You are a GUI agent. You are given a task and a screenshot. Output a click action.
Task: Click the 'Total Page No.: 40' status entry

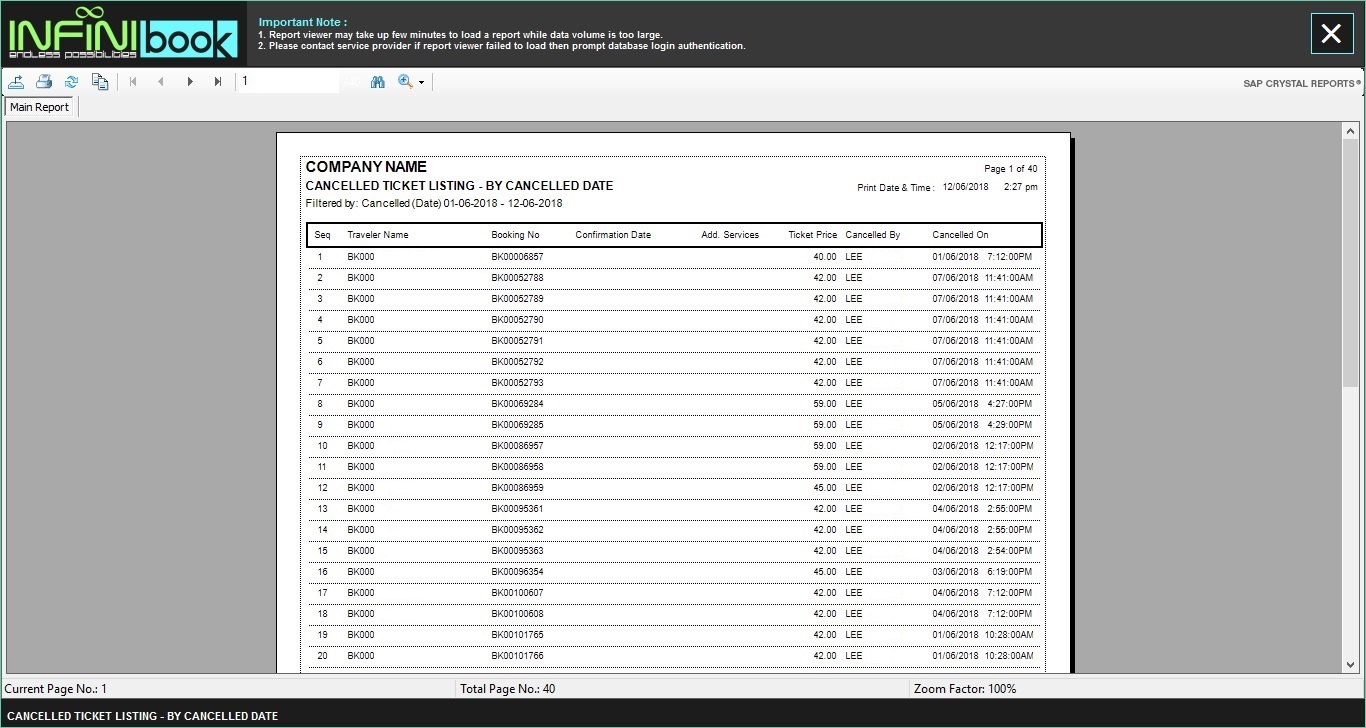click(507, 689)
